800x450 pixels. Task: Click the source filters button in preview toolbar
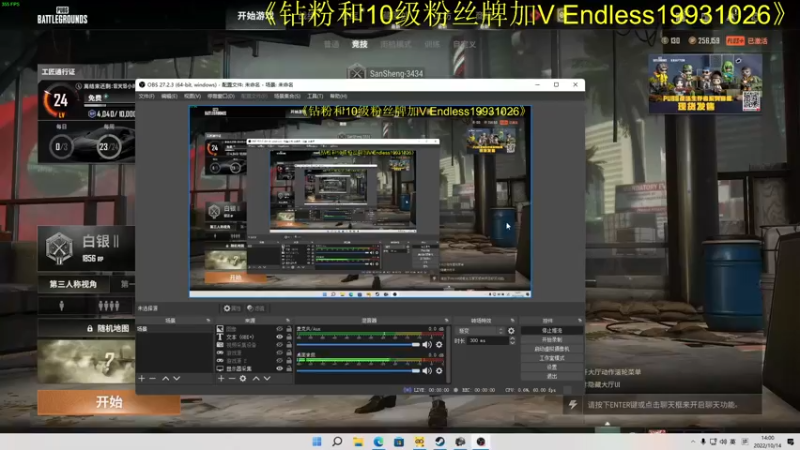pyautogui.click(x=256, y=308)
